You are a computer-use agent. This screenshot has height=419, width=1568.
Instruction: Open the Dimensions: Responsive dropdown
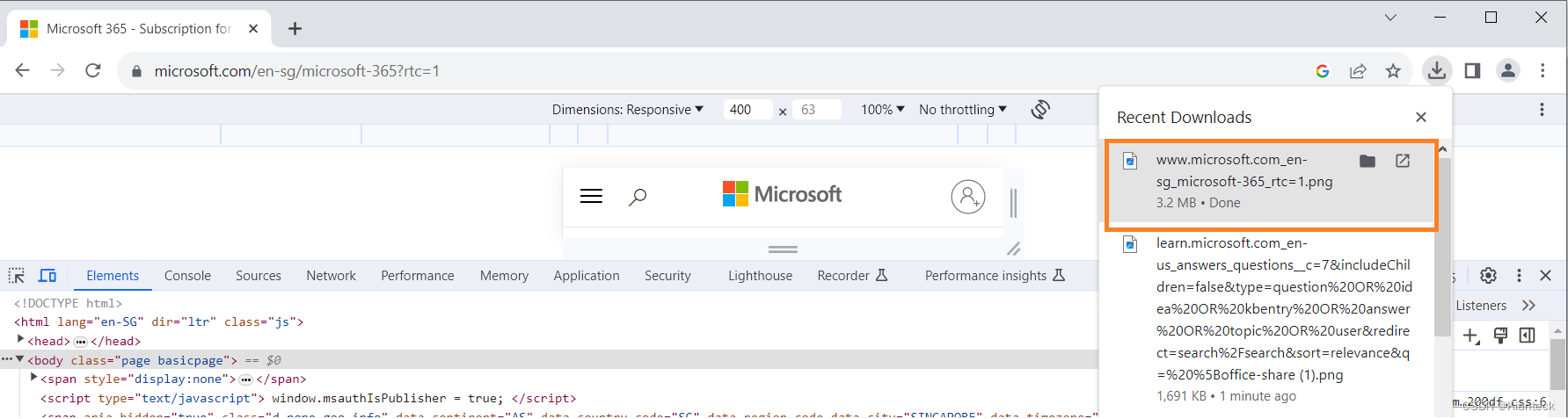pyautogui.click(x=628, y=110)
